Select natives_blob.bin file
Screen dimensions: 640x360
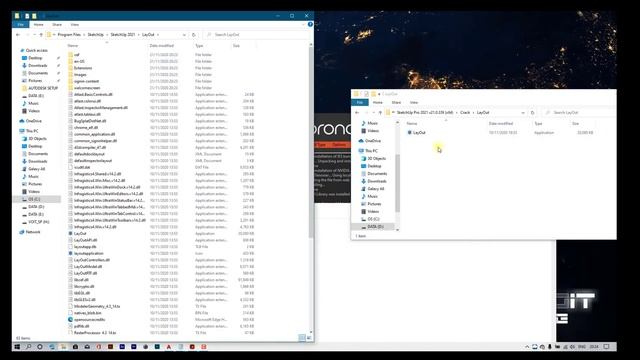(x=88, y=313)
